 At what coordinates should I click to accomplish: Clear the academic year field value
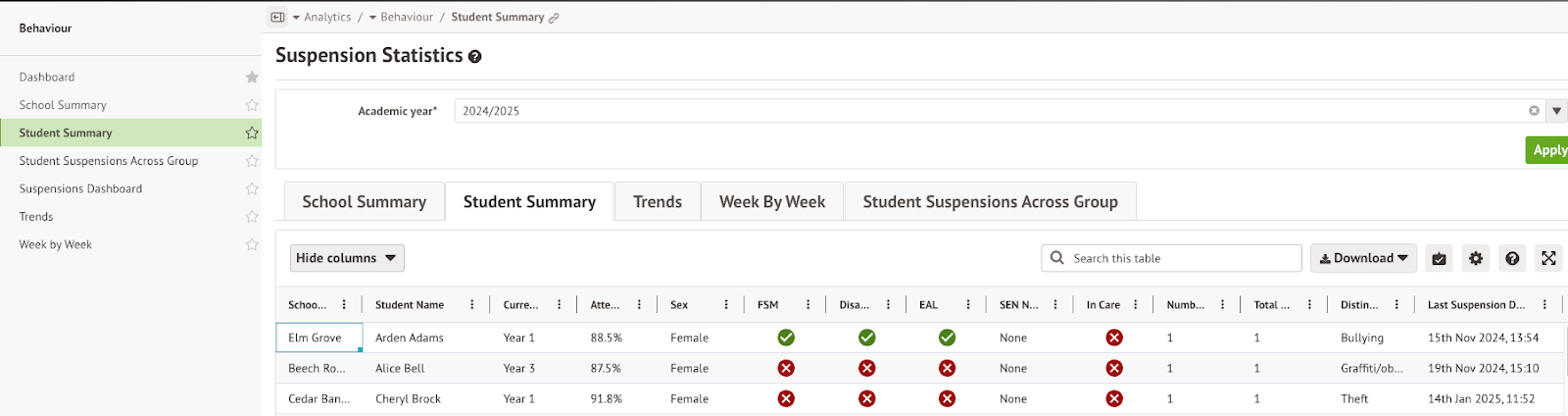1534,111
